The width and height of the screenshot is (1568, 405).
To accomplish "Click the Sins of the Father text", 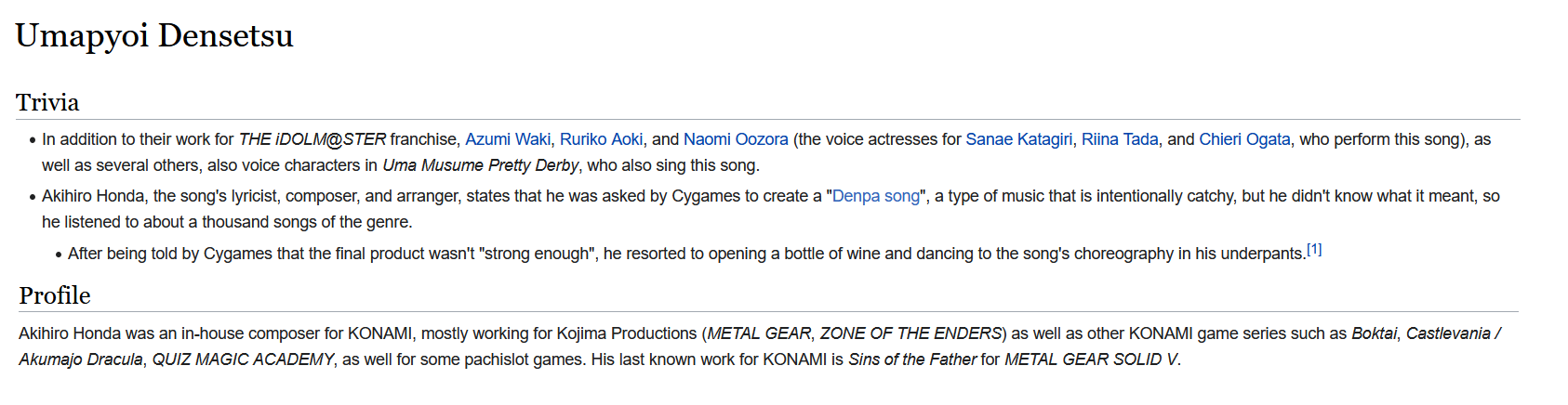I will pyautogui.click(x=912, y=359).
